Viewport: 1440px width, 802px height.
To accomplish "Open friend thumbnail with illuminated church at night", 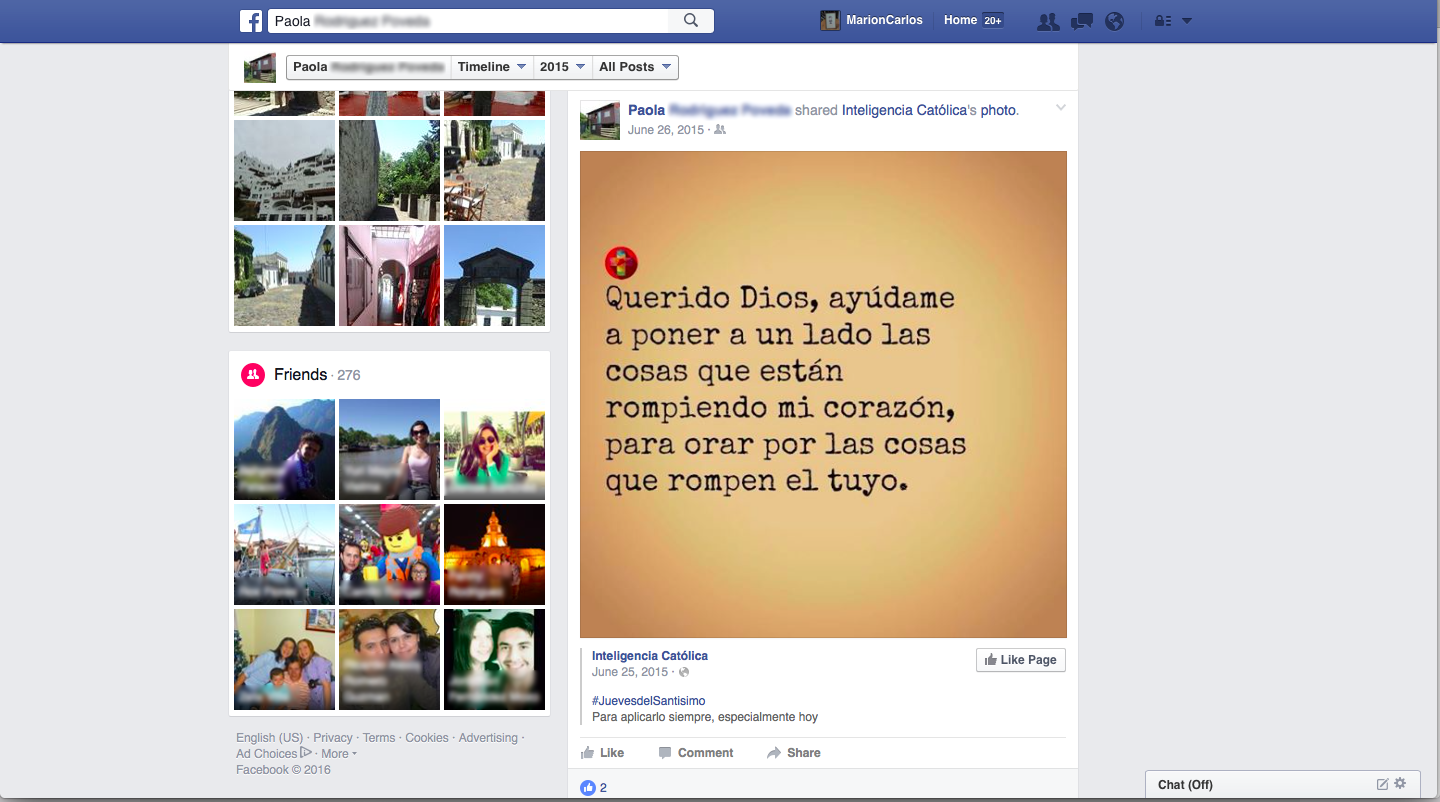I will [494, 554].
